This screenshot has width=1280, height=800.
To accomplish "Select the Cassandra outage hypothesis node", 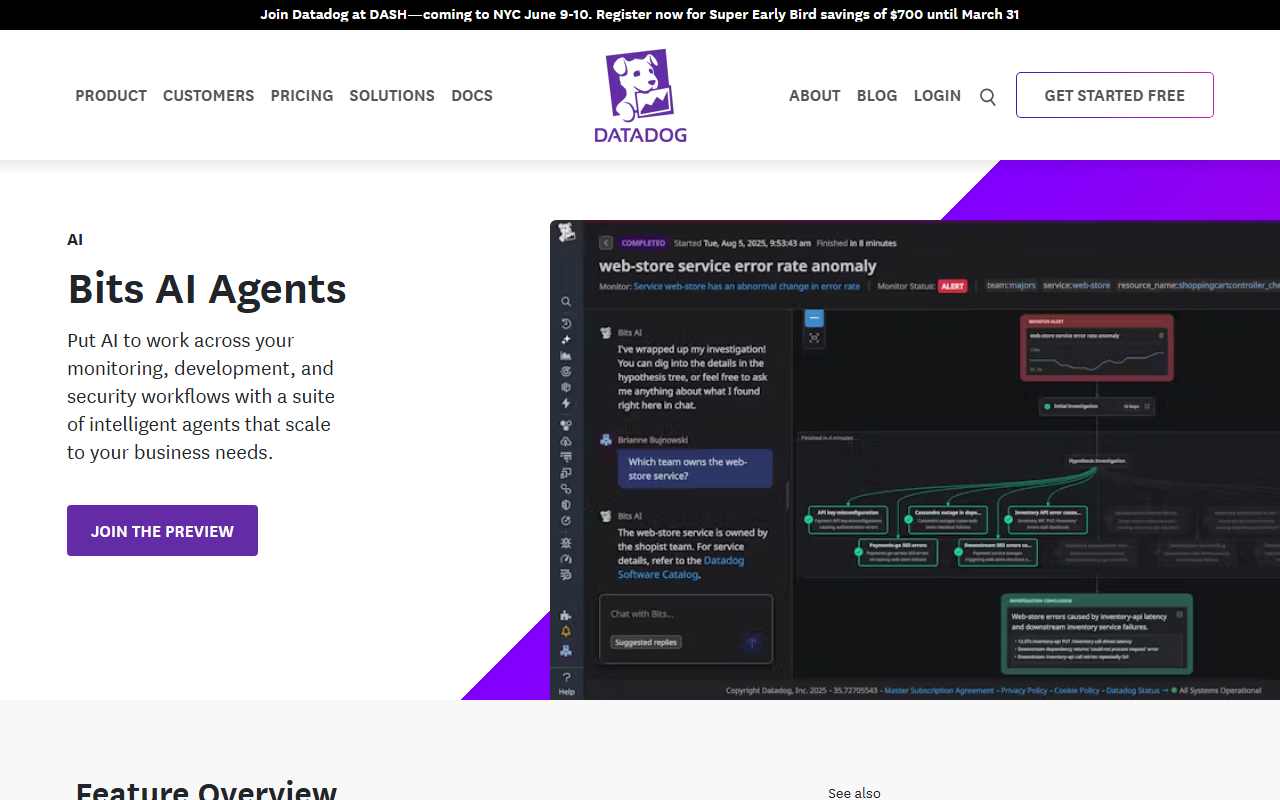I will click(948, 518).
